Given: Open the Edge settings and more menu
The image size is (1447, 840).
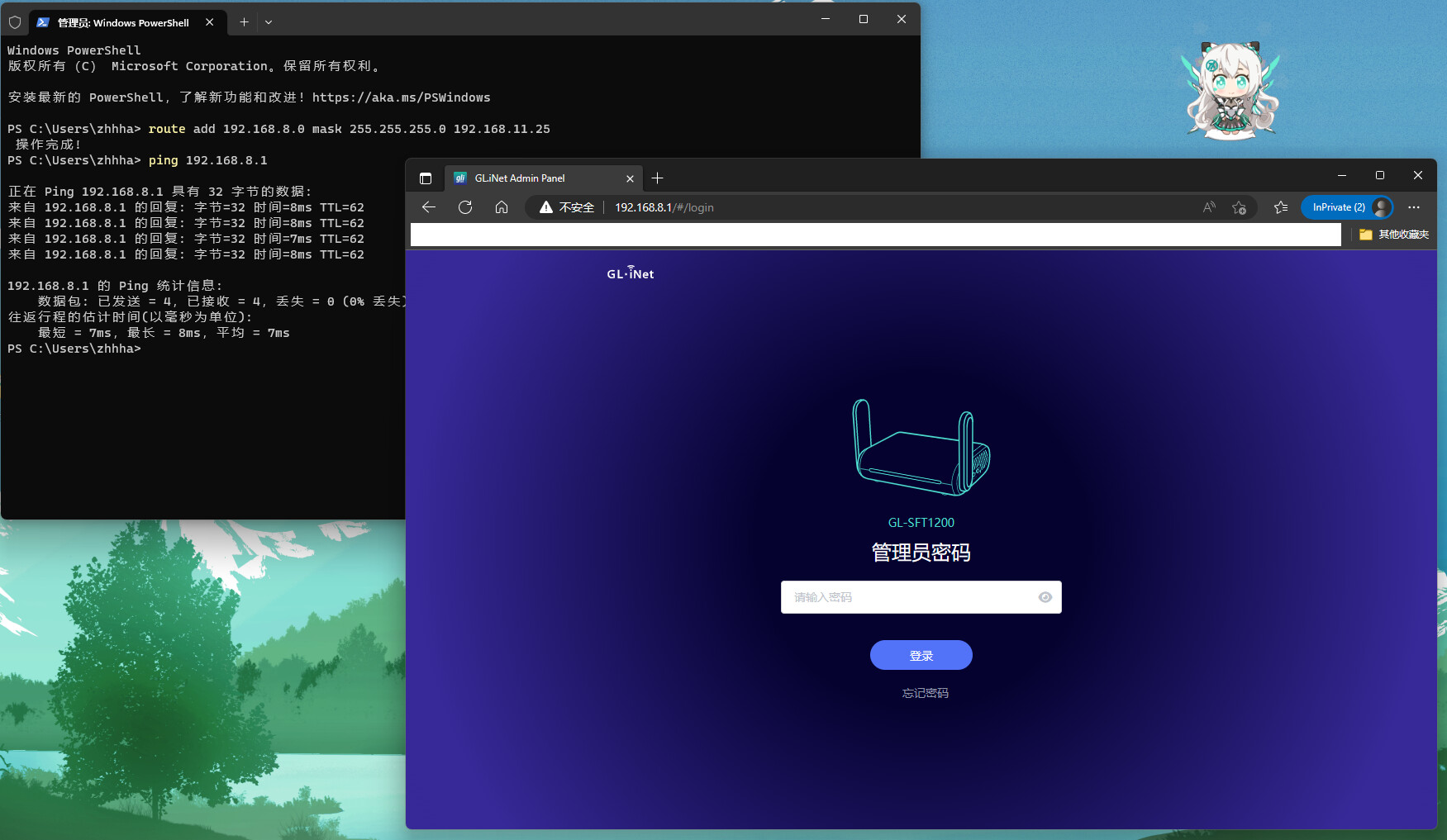Looking at the screenshot, I should tap(1414, 207).
